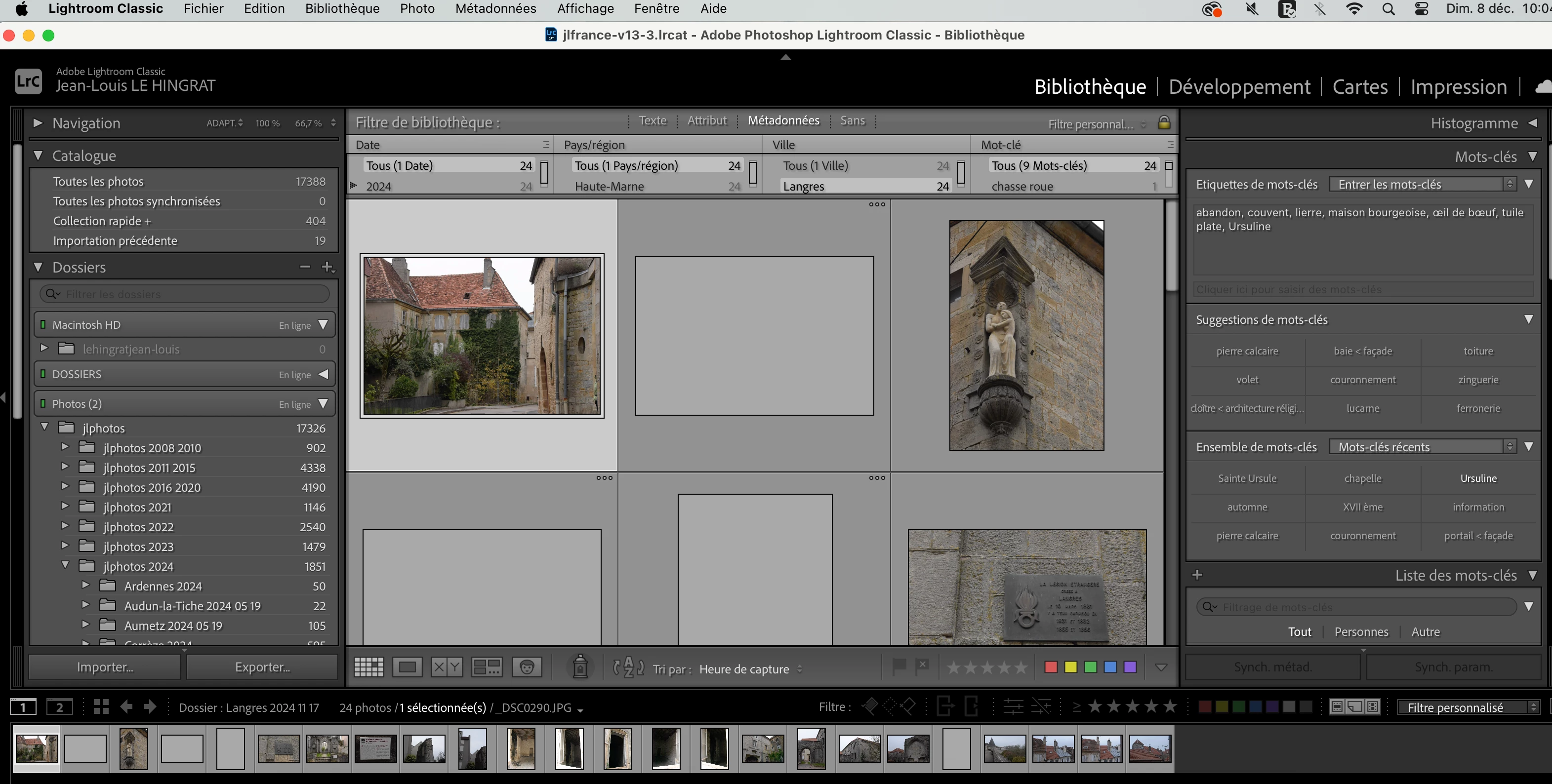Set flag as rejected
Image resolution: width=1552 pixels, height=784 pixels.
tap(922, 666)
